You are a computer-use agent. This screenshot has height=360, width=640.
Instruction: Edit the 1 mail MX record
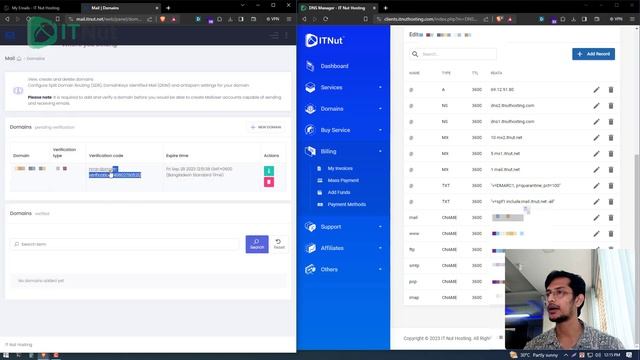tap(596, 169)
